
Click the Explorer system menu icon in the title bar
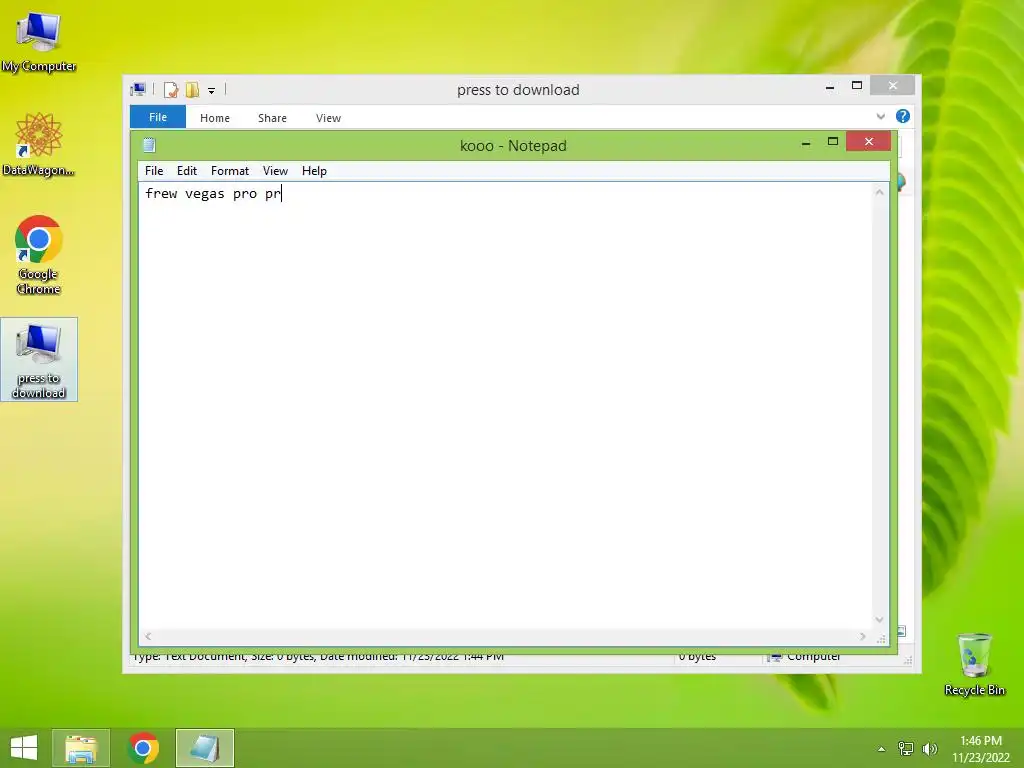click(138, 89)
